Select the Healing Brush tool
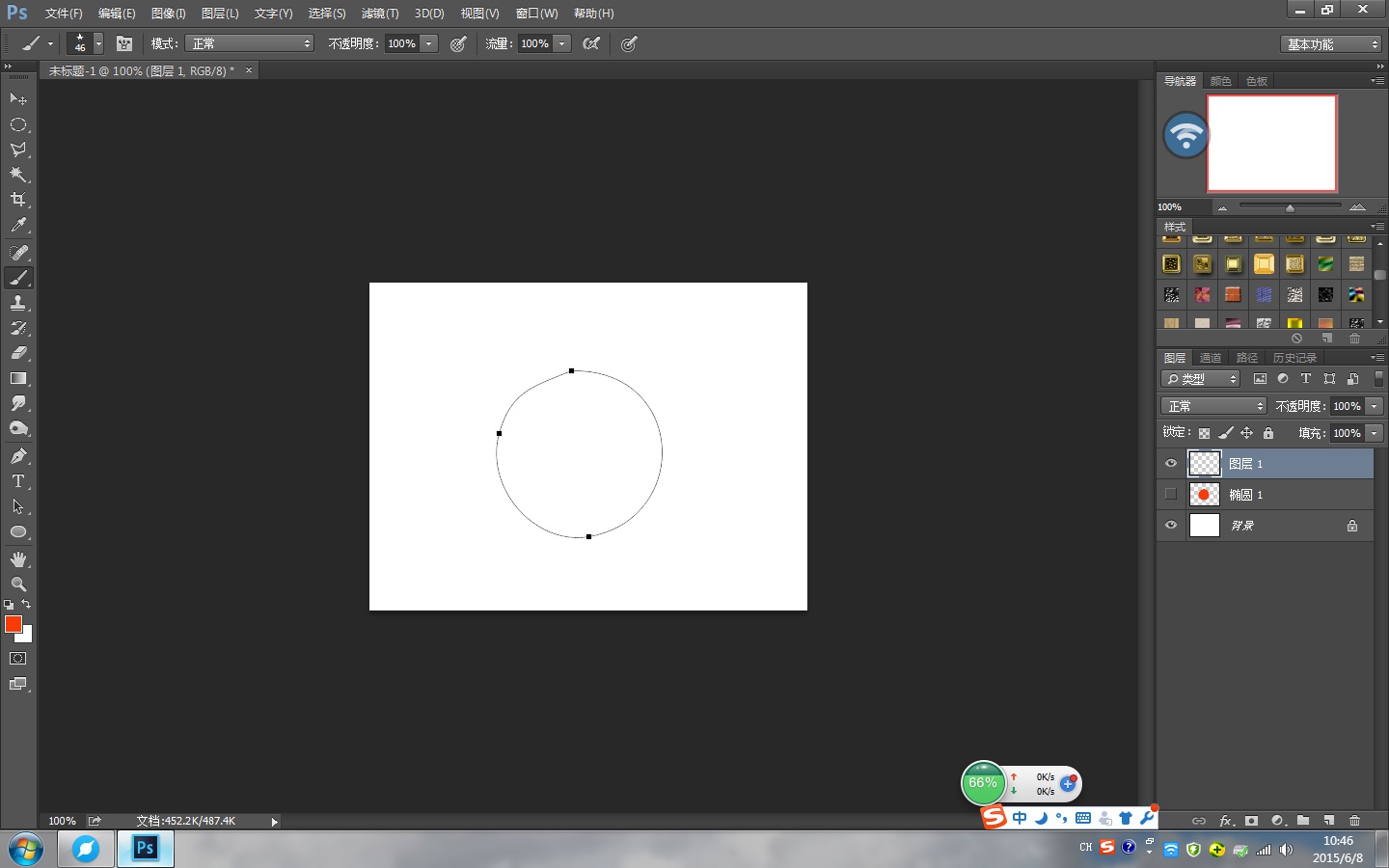The width and height of the screenshot is (1389, 868). pyautogui.click(x=18, y=253)
